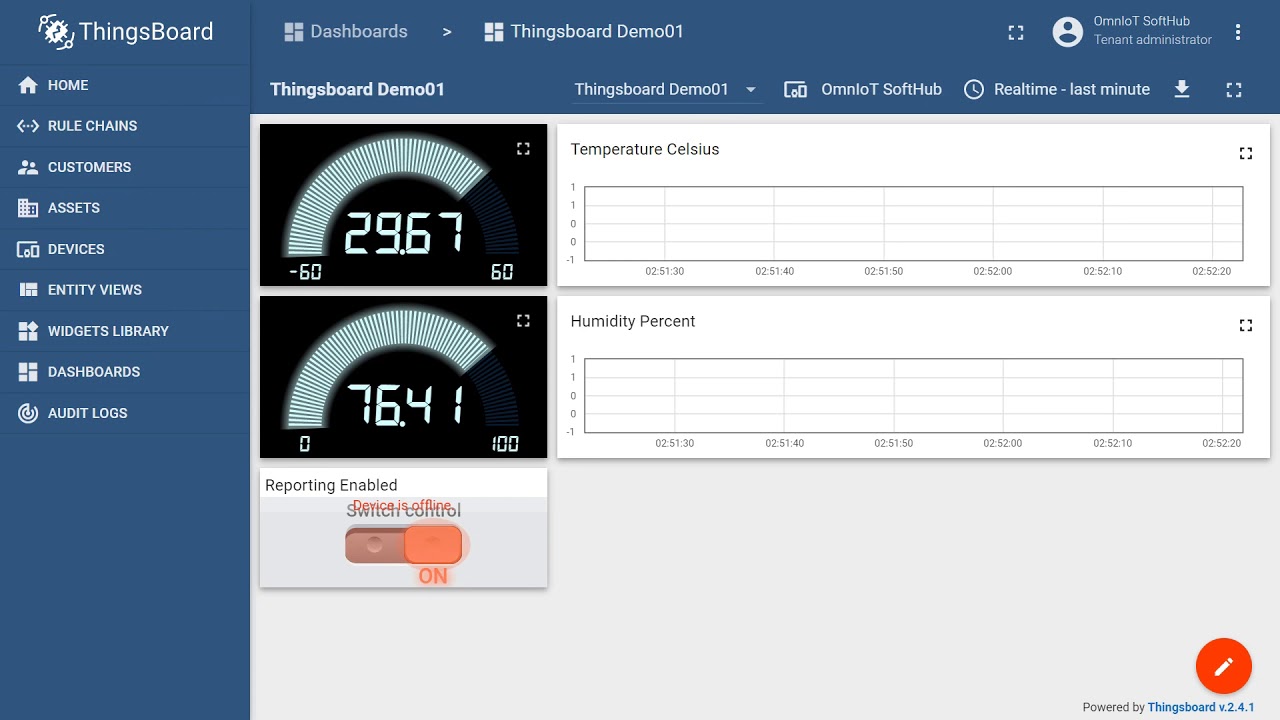Export dashboard with download icon
This screenshot has width=1280, height=720.
point(1182,89)
